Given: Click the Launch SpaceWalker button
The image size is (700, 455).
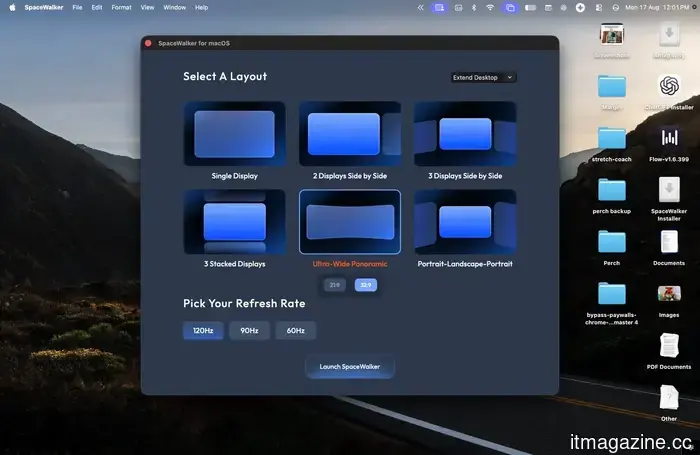Looking at the screenshot, I should tap(350, 367).
